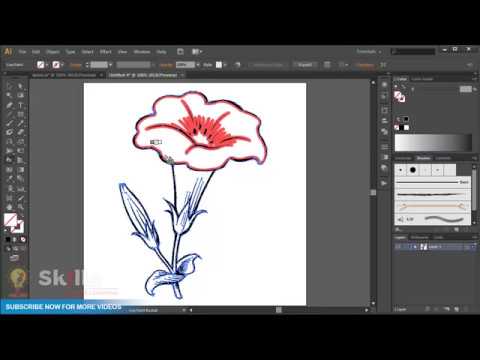Open the File menu
Screen dimensions: 480x360
[22, 52]
